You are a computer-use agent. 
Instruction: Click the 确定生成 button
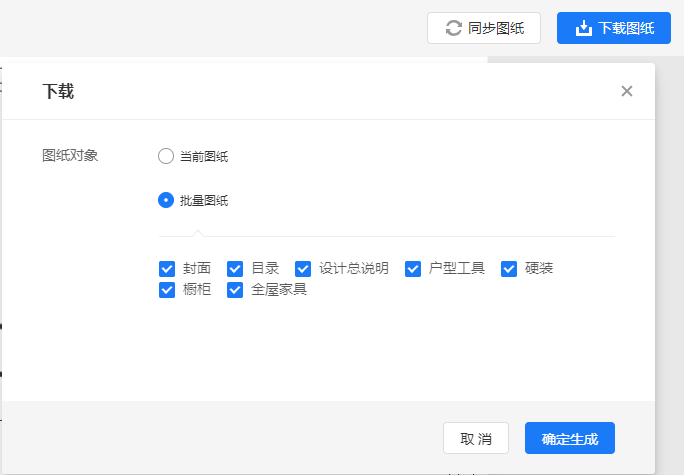pos(569,438)
